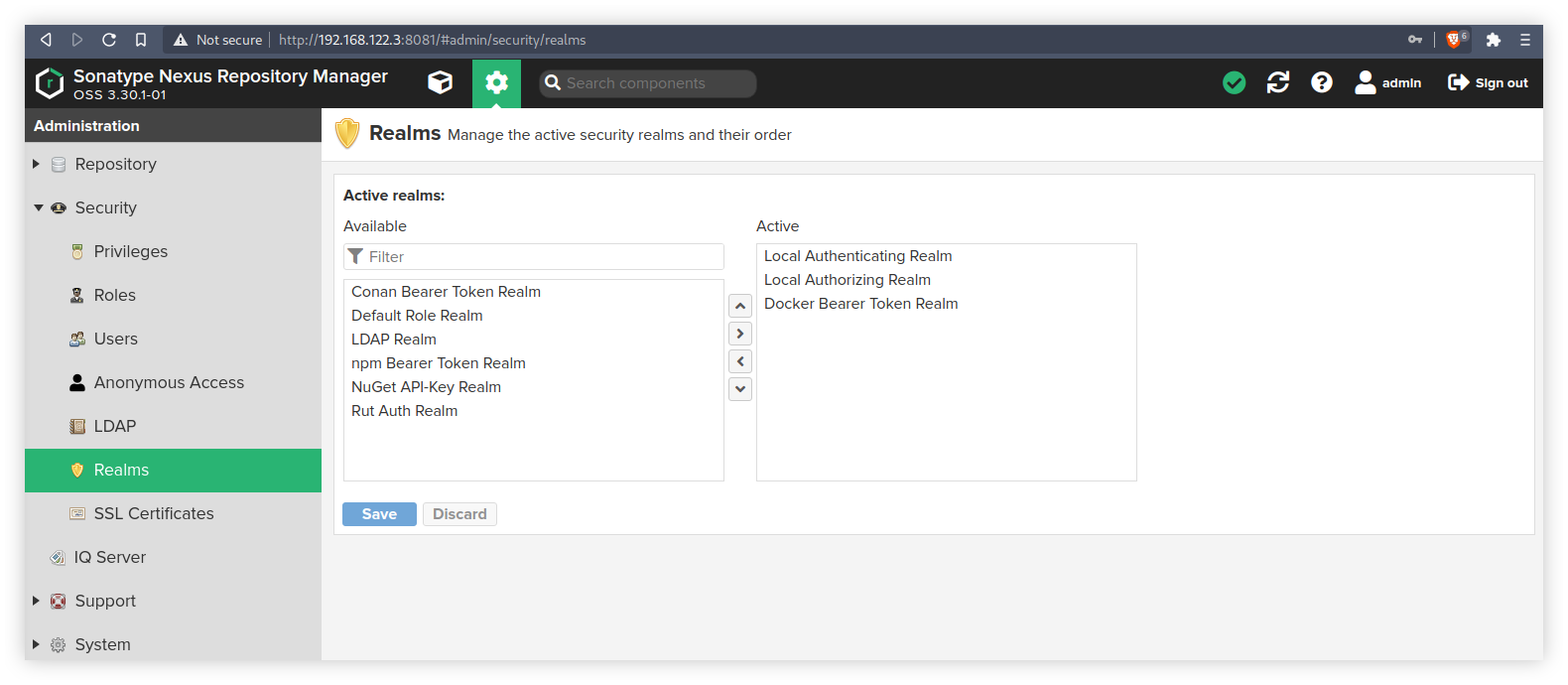Expand the Repository tree node
Image resolution: width=1568 pixels, height=685 pixels.
point(37,164)
